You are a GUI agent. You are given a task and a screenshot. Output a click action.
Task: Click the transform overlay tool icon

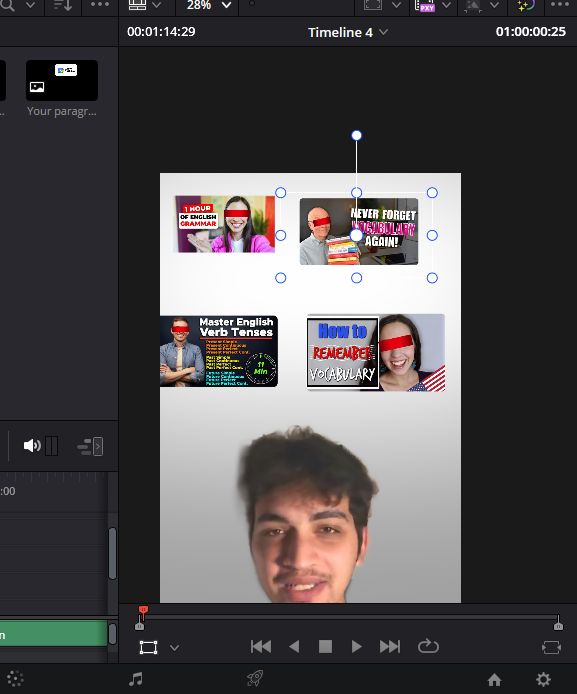pyautogui.click(x=148, y=647)
